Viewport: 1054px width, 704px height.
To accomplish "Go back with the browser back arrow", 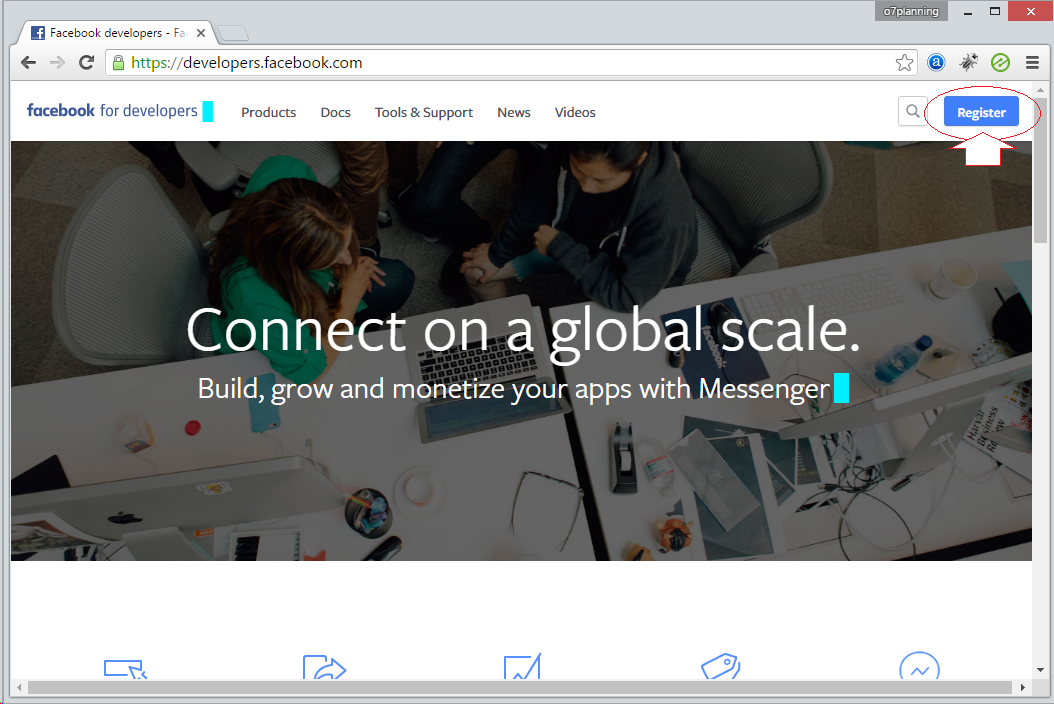I will pyautogui.click(x=28, y=63).
